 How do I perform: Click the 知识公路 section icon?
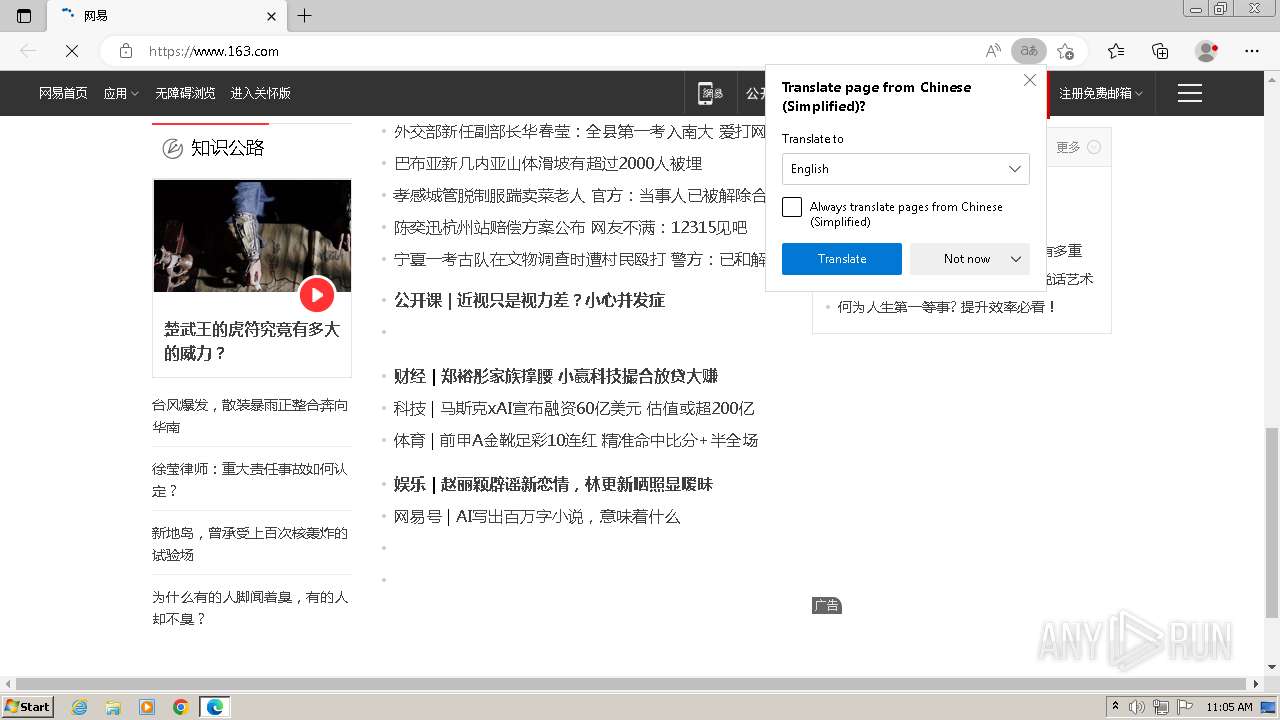click(x=172, y=148)
